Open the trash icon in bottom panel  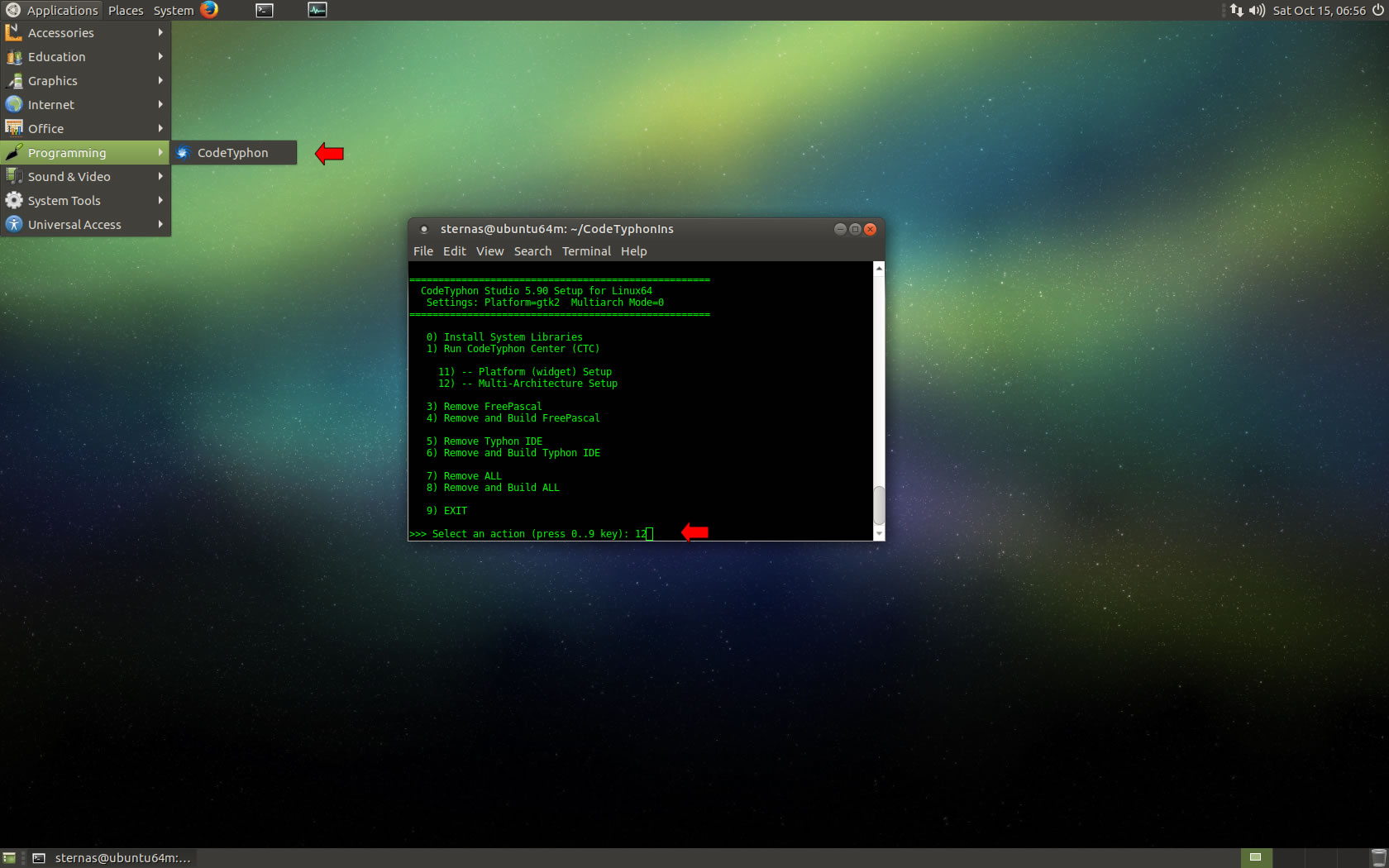[x=1378, y=858]
